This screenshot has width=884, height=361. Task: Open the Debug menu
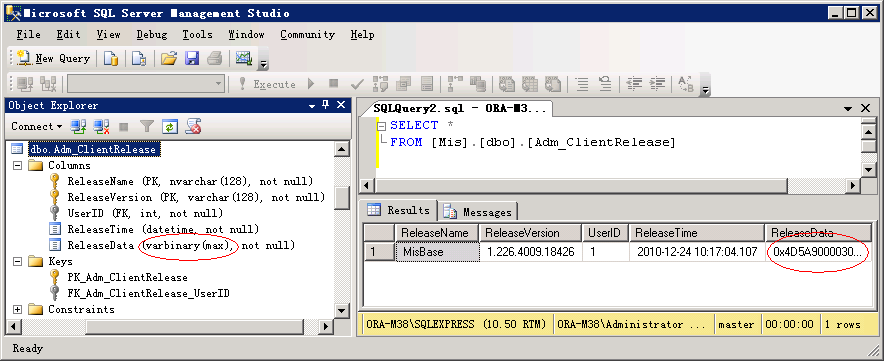pos(152,34)
